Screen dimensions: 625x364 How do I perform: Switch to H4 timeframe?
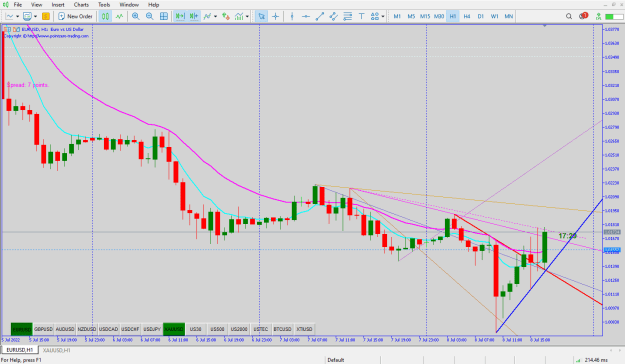[x=467, y=16]
